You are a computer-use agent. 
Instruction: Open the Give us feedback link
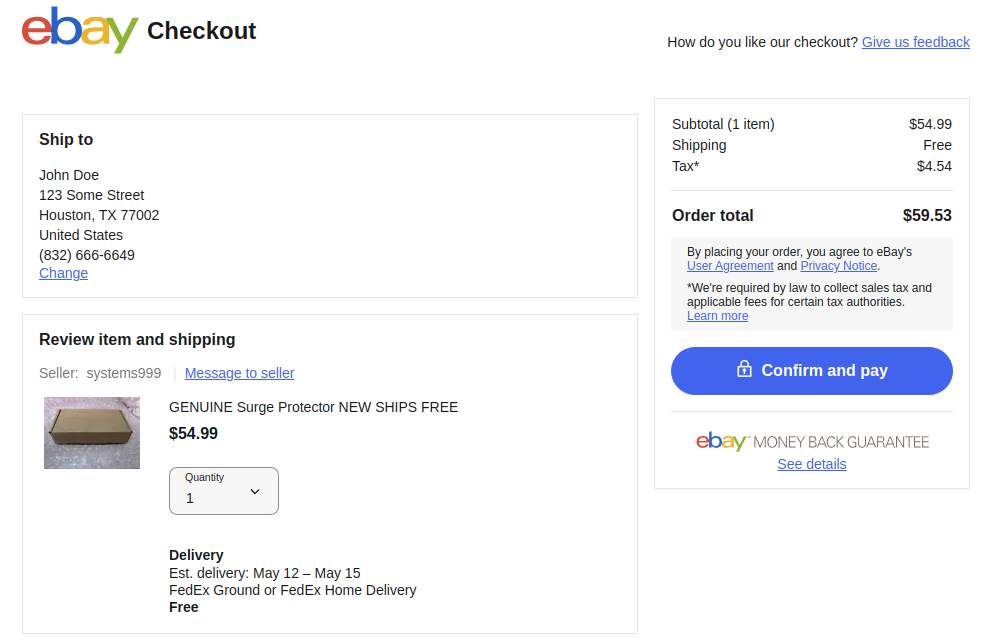point(916,42)
